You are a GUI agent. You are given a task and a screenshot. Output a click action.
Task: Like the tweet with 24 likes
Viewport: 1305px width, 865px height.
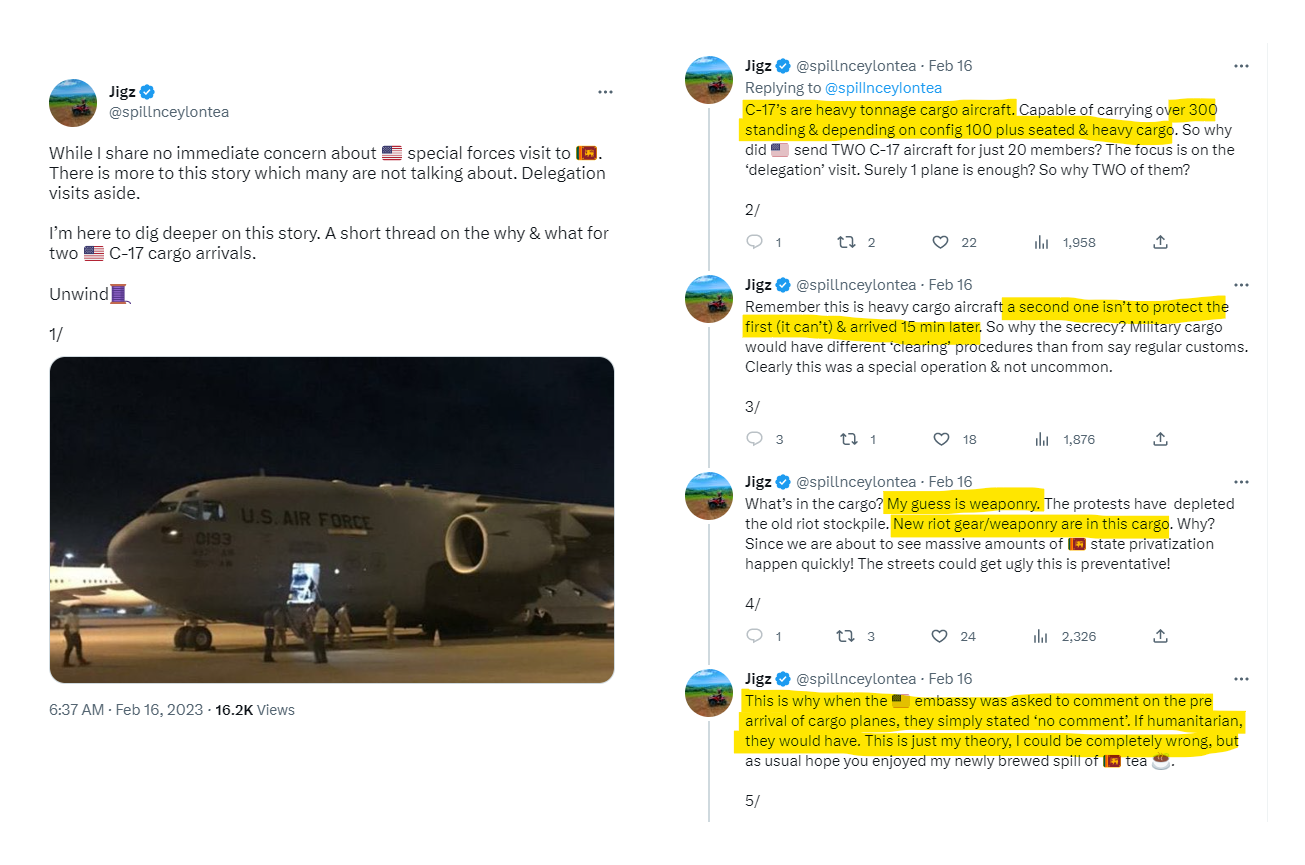940,636
